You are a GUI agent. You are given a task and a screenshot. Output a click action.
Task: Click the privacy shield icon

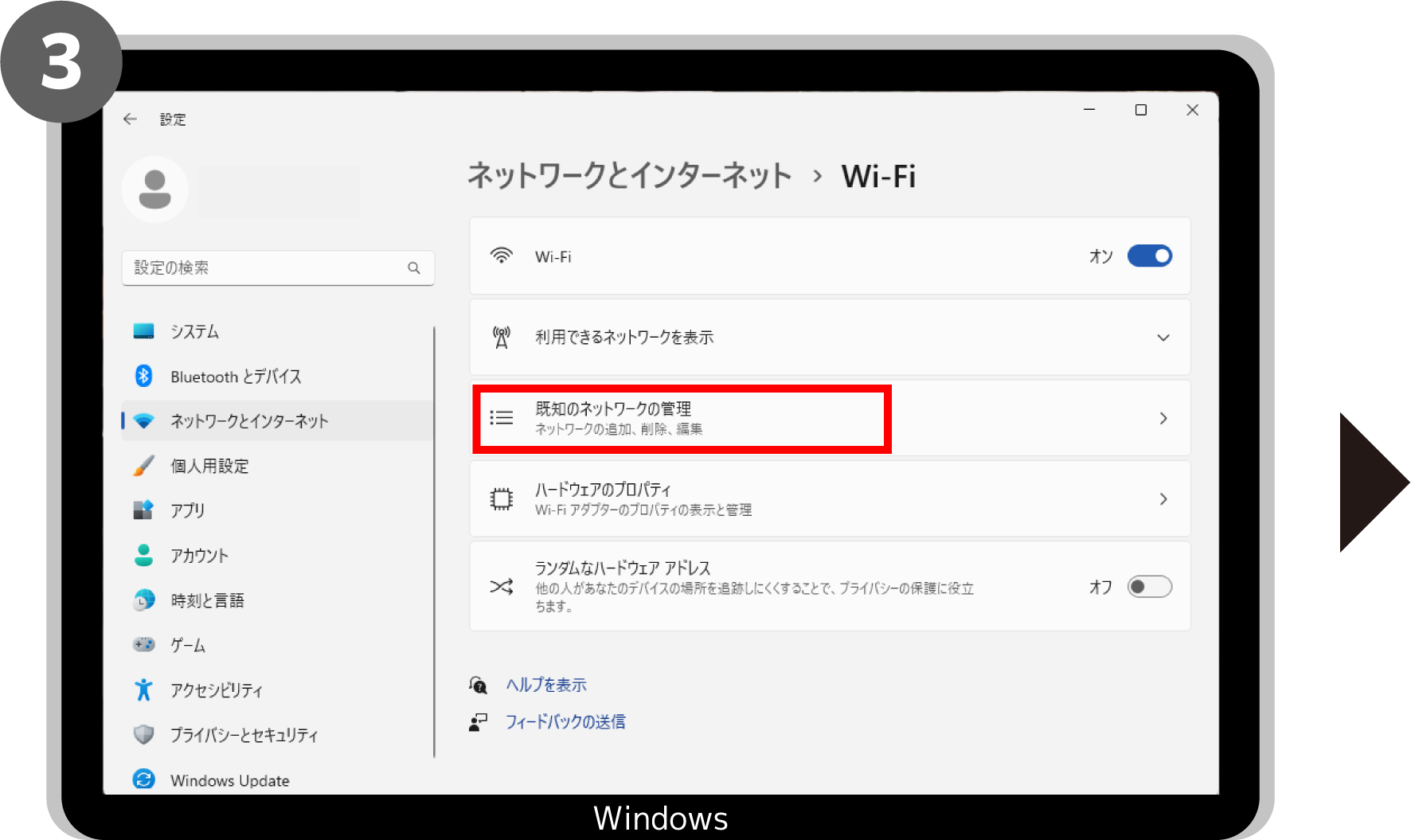click(x=143, y=734)
